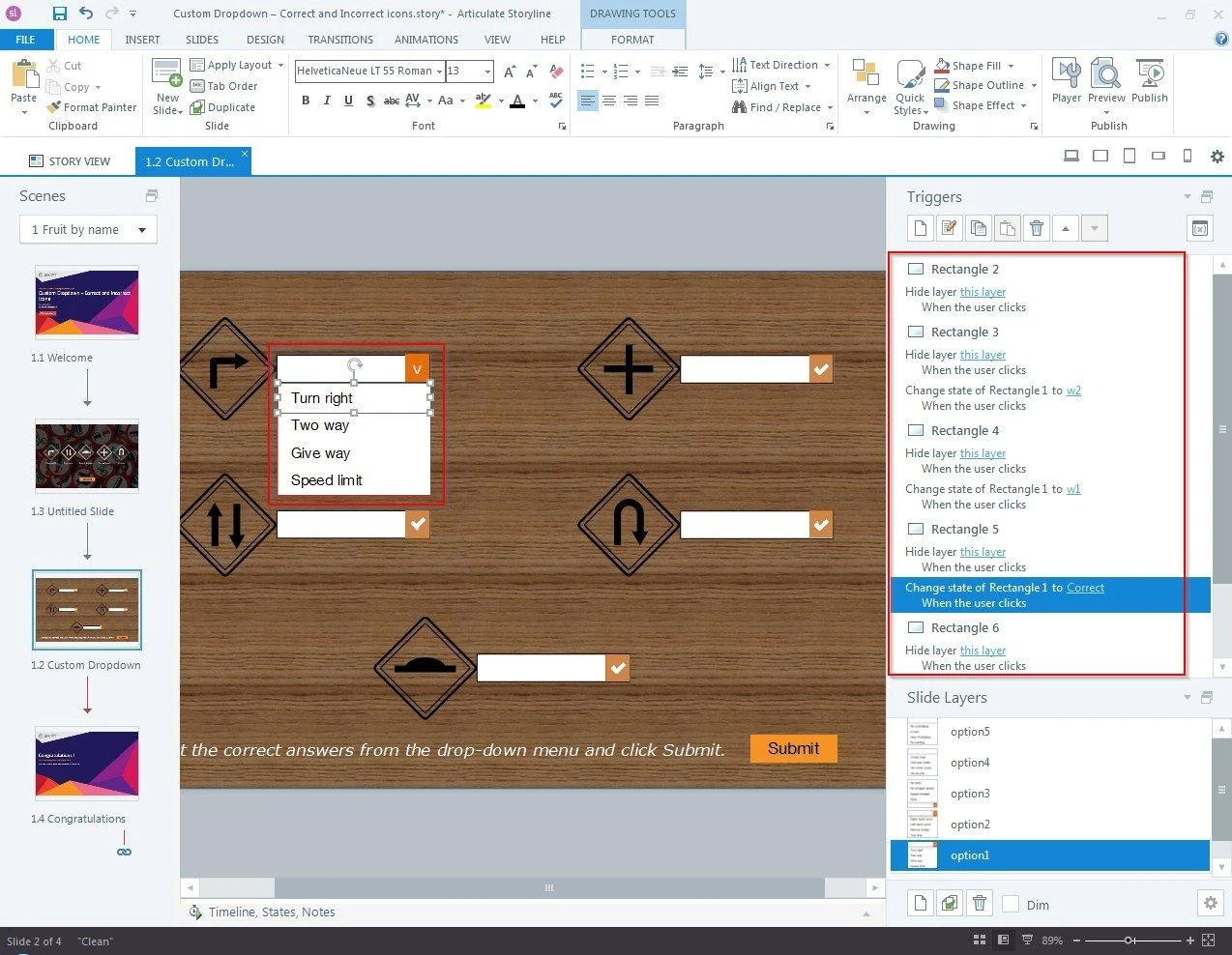Open the trigger variables manager
The height and width of the screenshot is (955, 1232).
tap(1199, 228)
